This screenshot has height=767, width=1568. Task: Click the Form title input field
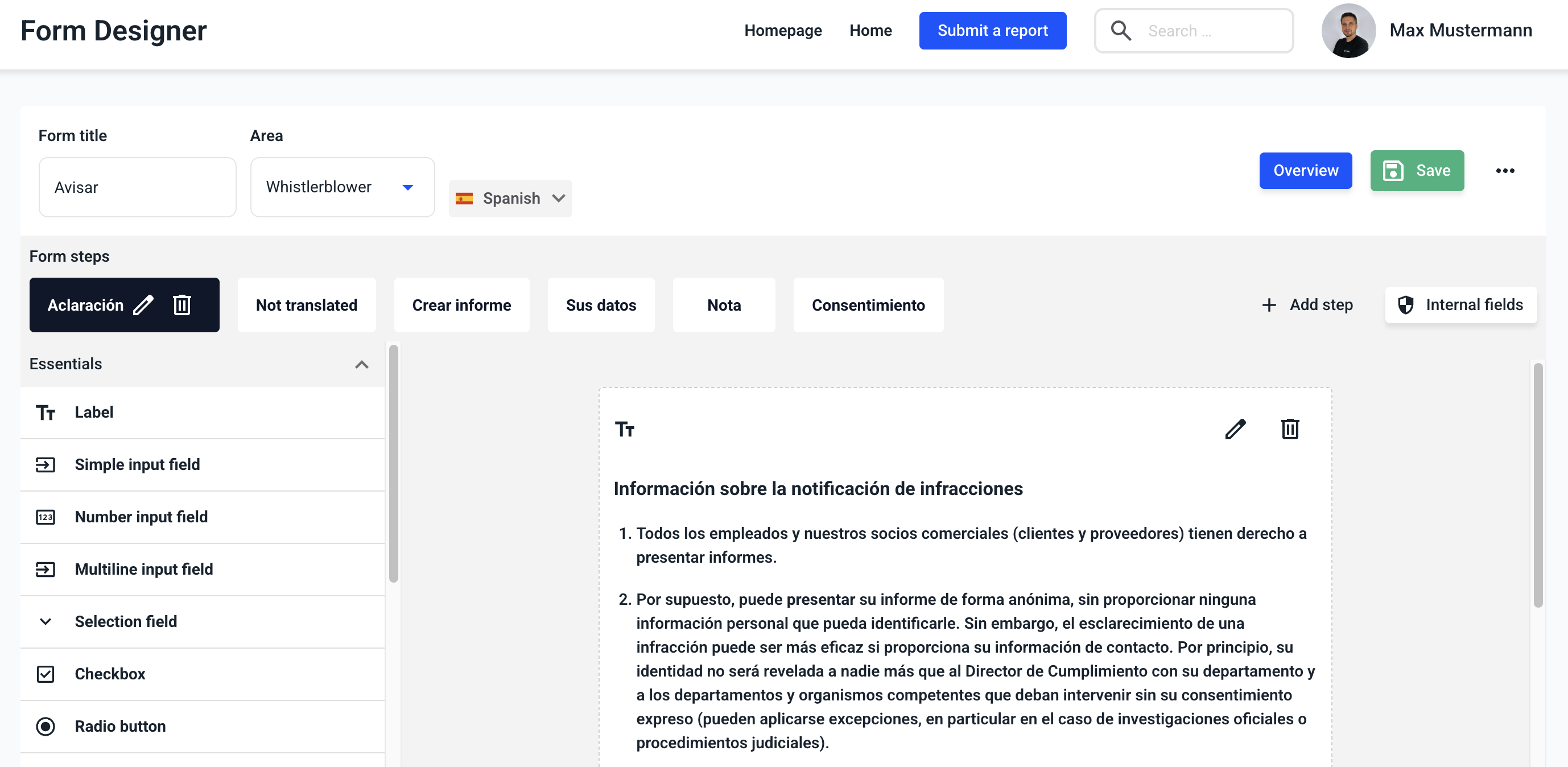pyautogui.click(x=138, y=187)
